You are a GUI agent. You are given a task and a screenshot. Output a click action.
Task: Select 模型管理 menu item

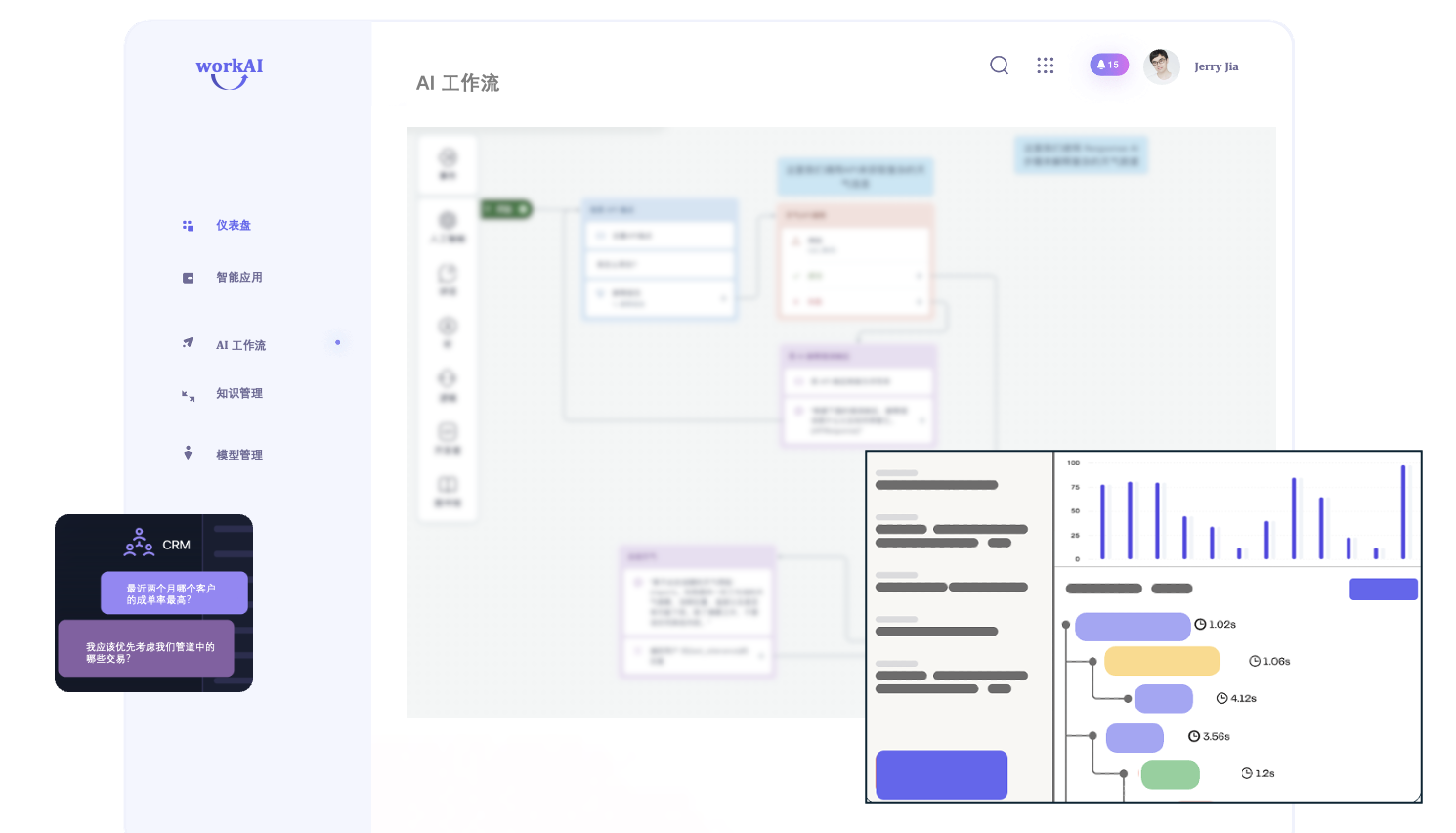239,455
